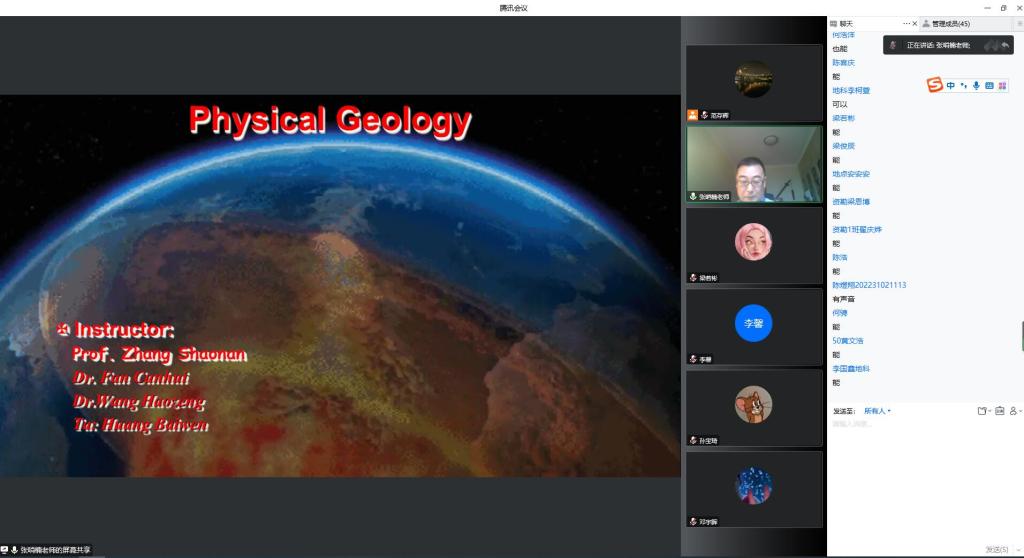Open the file send dropdown in chat toolbar
The image size is (1024, 558).
pyautogui.click(x=983, y=411)
